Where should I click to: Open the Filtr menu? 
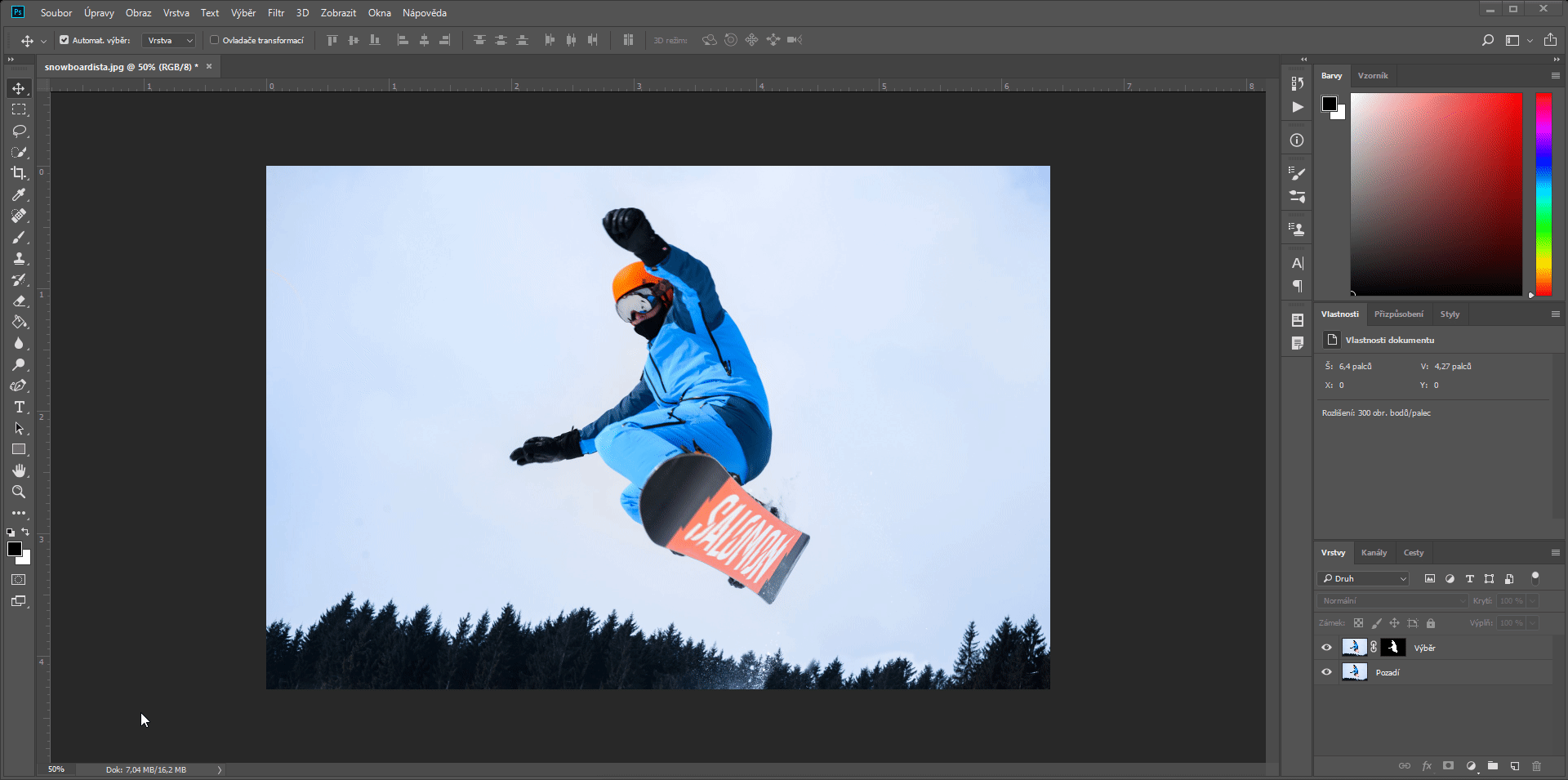(x=275, y=12)
